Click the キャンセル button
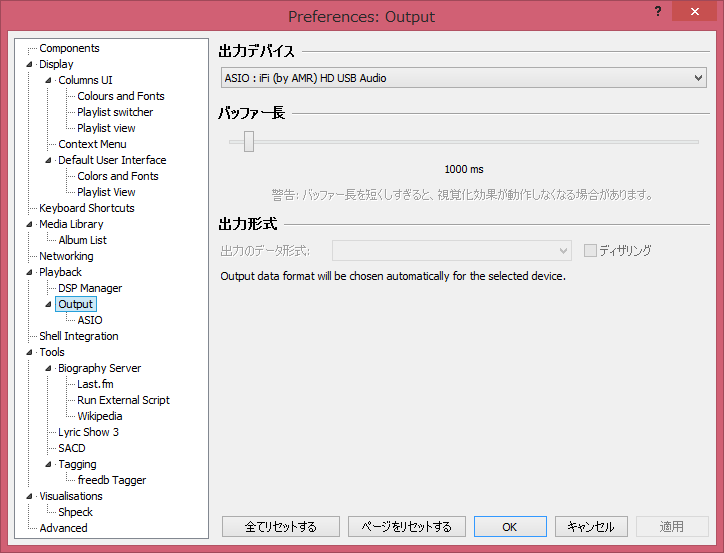The width and height of the screenshot is (724, 553). pos(590,527)
